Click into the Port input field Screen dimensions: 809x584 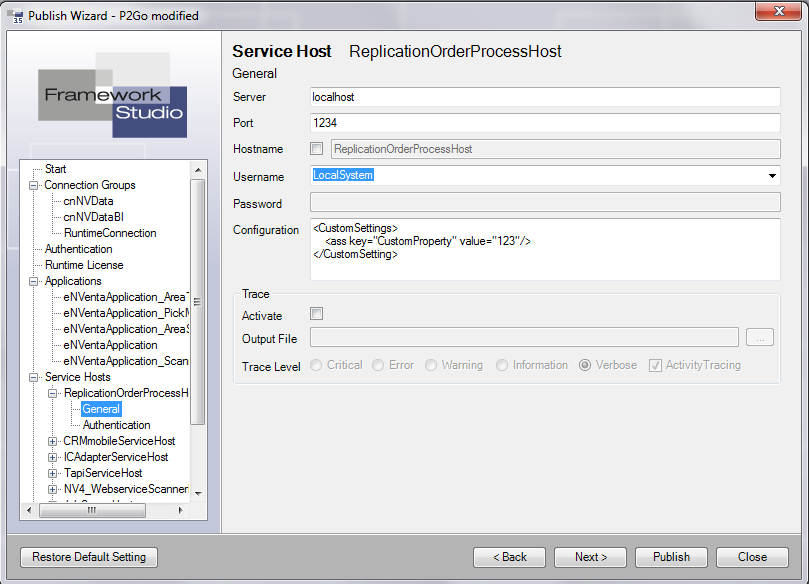tap(545, 123)
